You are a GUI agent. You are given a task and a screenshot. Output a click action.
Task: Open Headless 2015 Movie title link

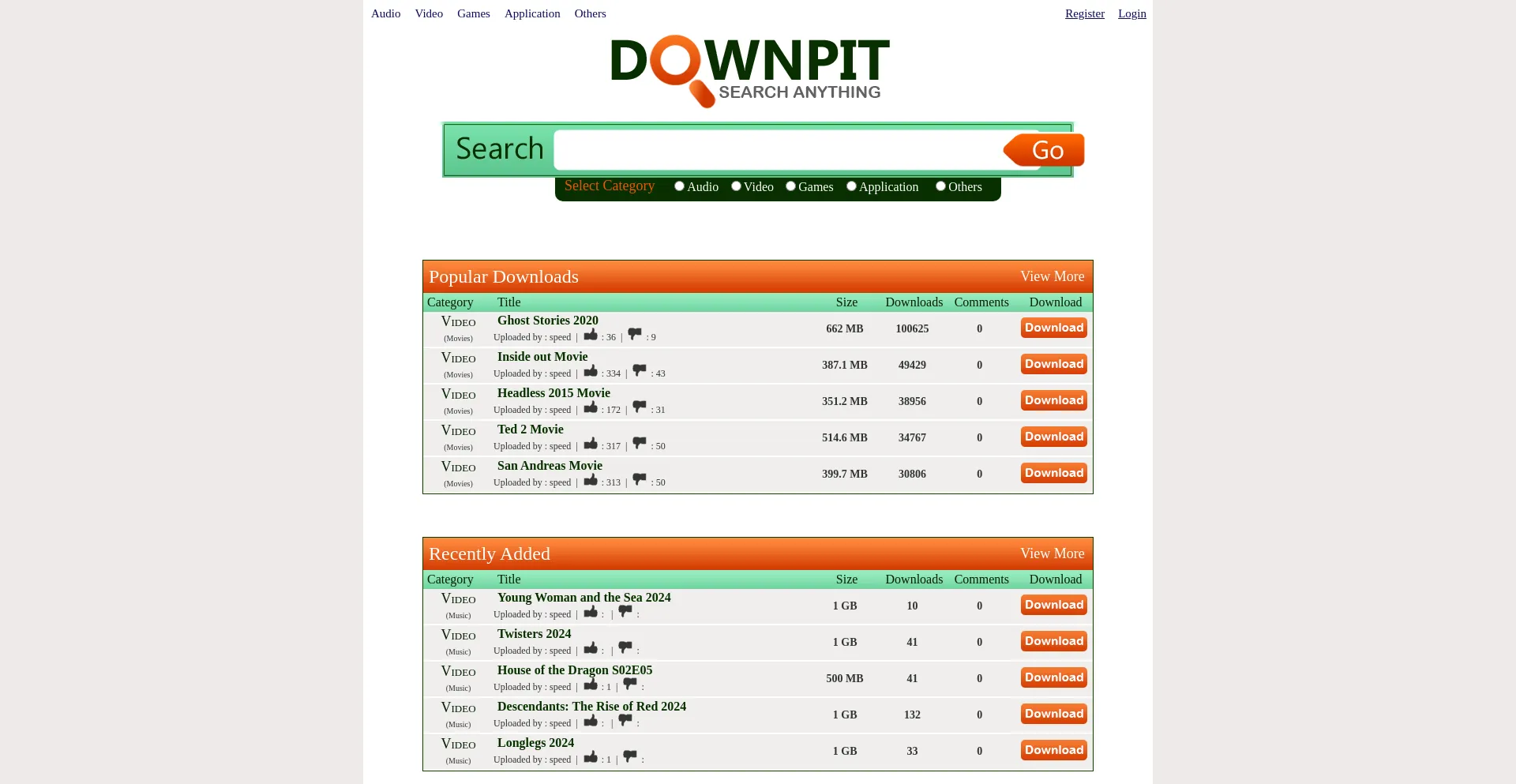click(553, 393)
